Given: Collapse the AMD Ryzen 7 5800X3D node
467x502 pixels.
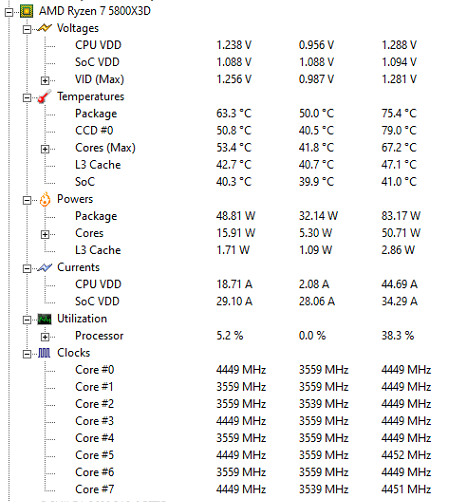Looking at the screenshot, I should click(x=9, y=12).
